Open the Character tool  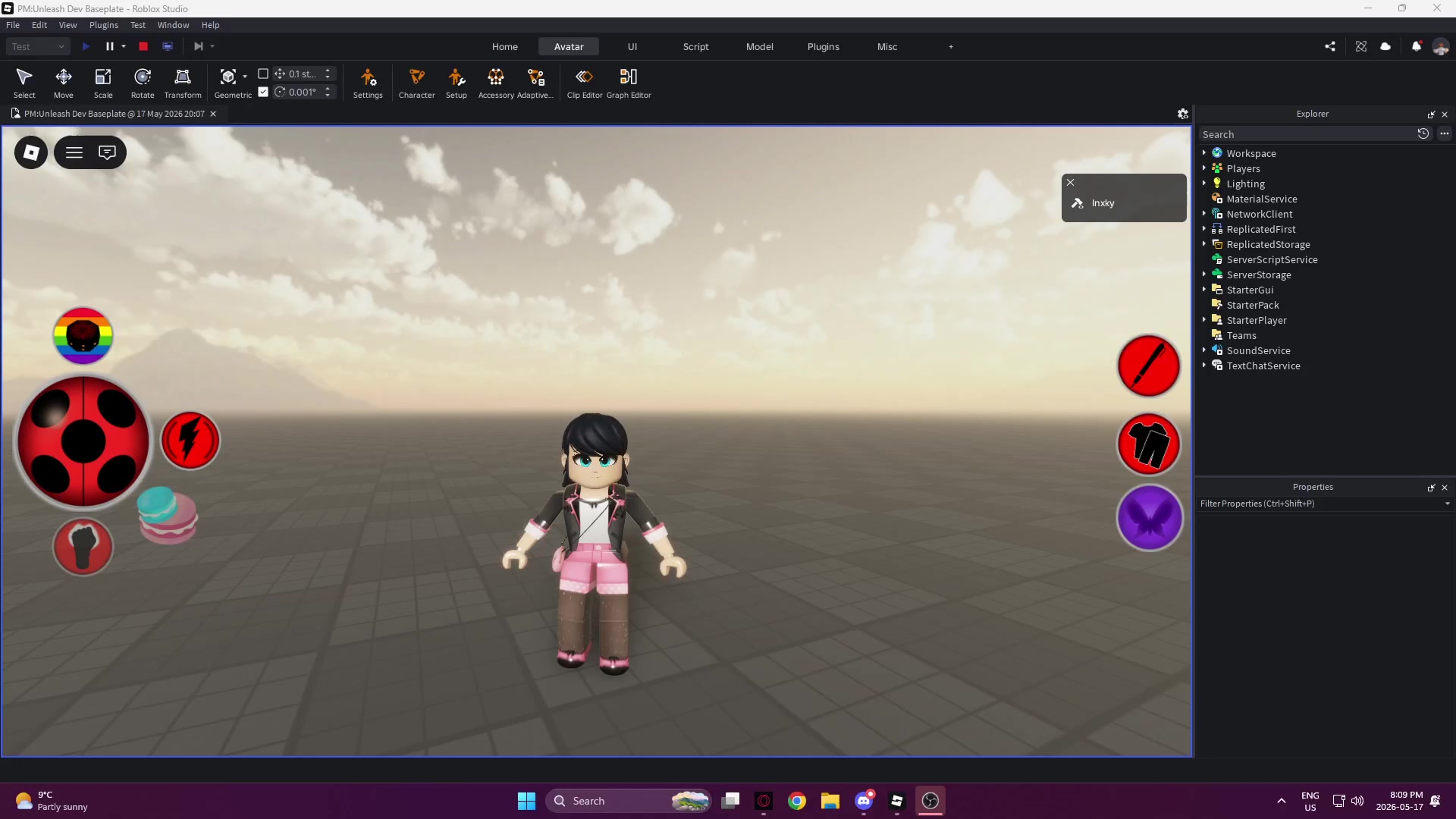click(x=417, y=83)
